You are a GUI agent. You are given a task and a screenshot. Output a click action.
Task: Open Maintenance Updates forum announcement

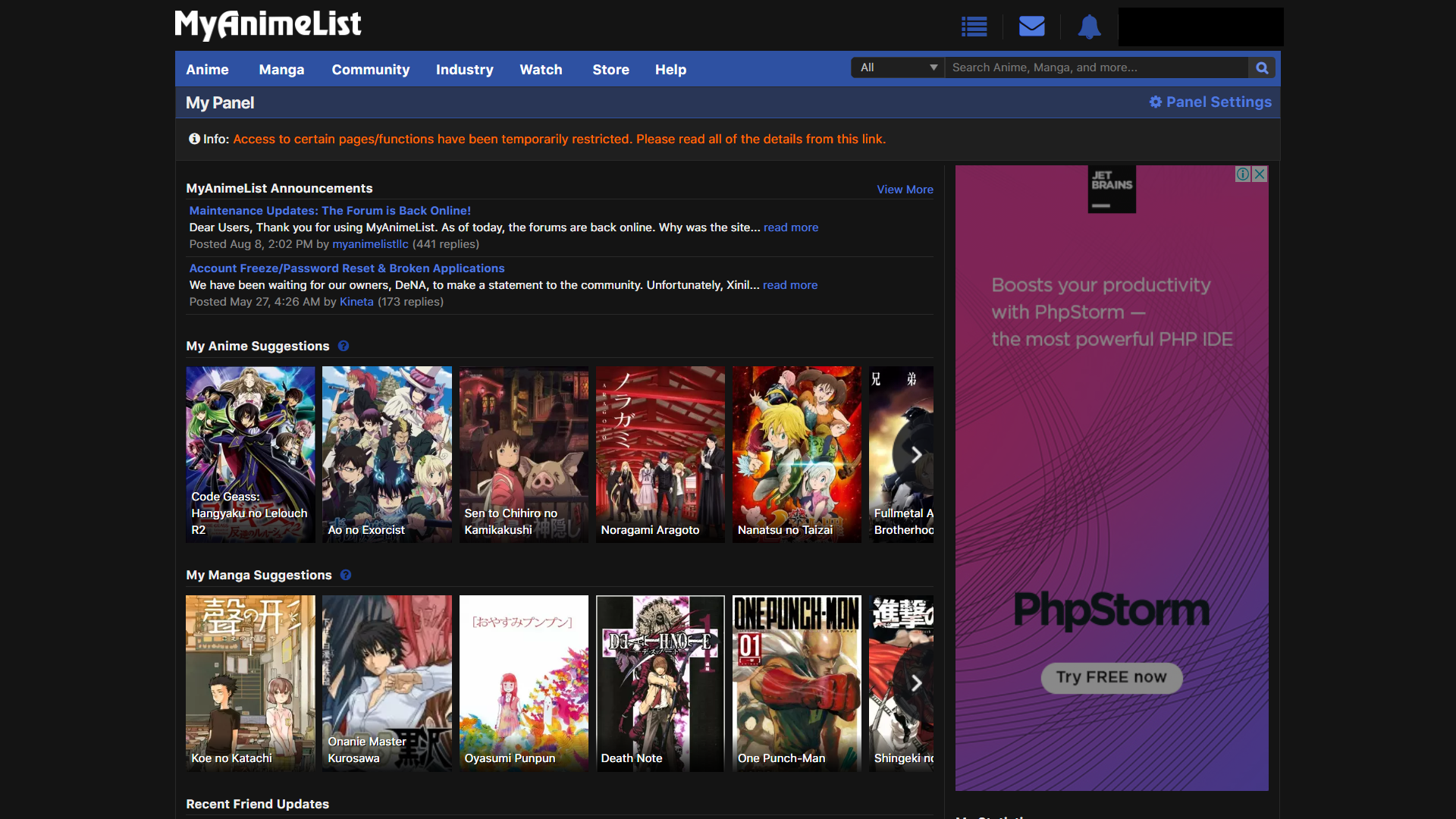coord(330,211)
